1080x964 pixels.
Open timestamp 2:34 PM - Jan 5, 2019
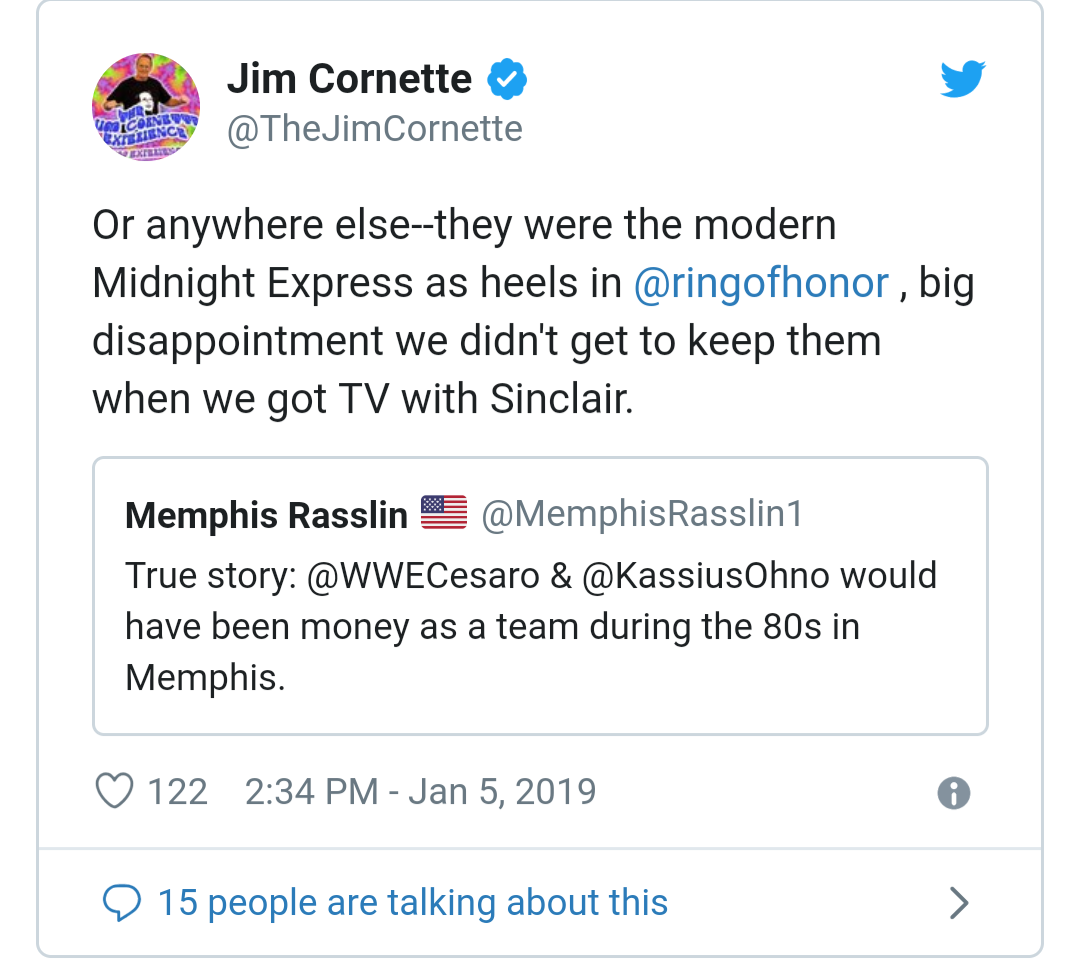[x=420, y=792]
